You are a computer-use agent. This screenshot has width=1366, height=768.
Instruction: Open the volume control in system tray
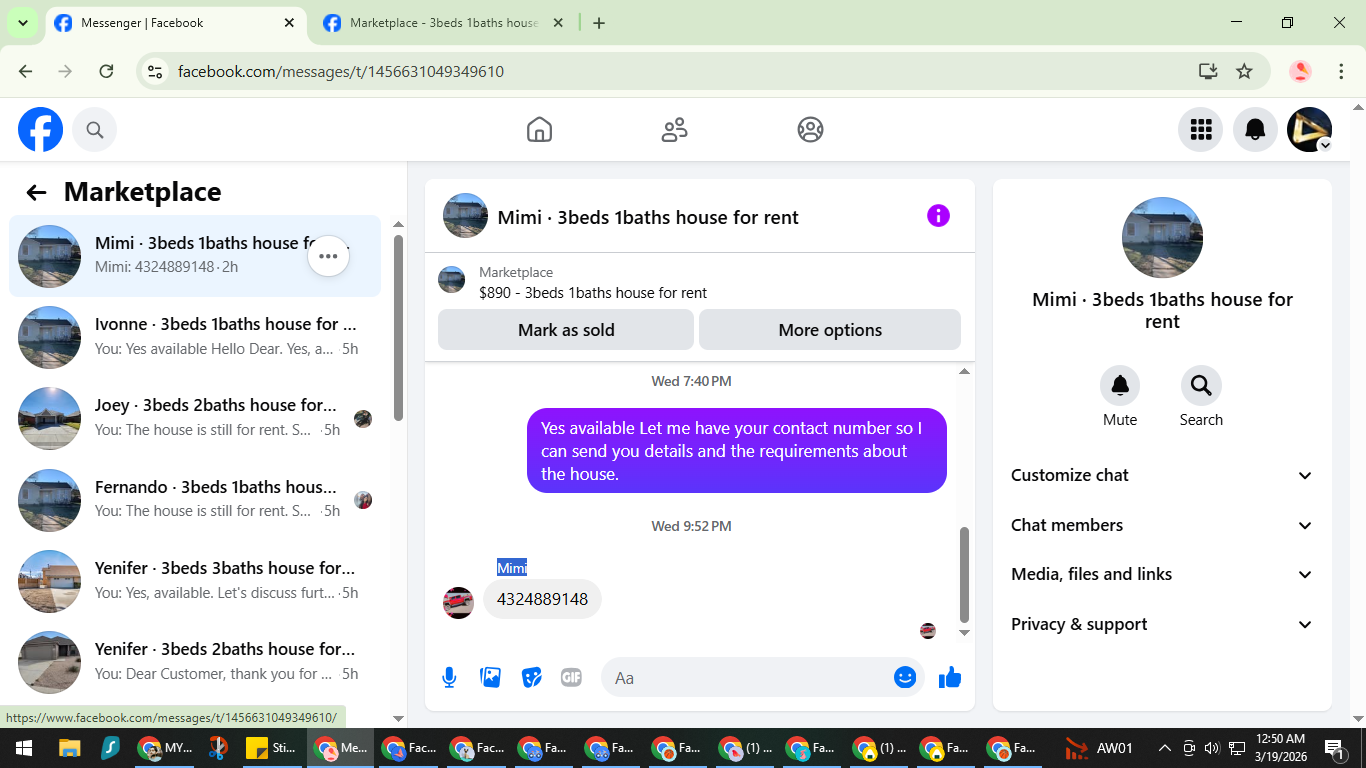[x=1212, y=748]
